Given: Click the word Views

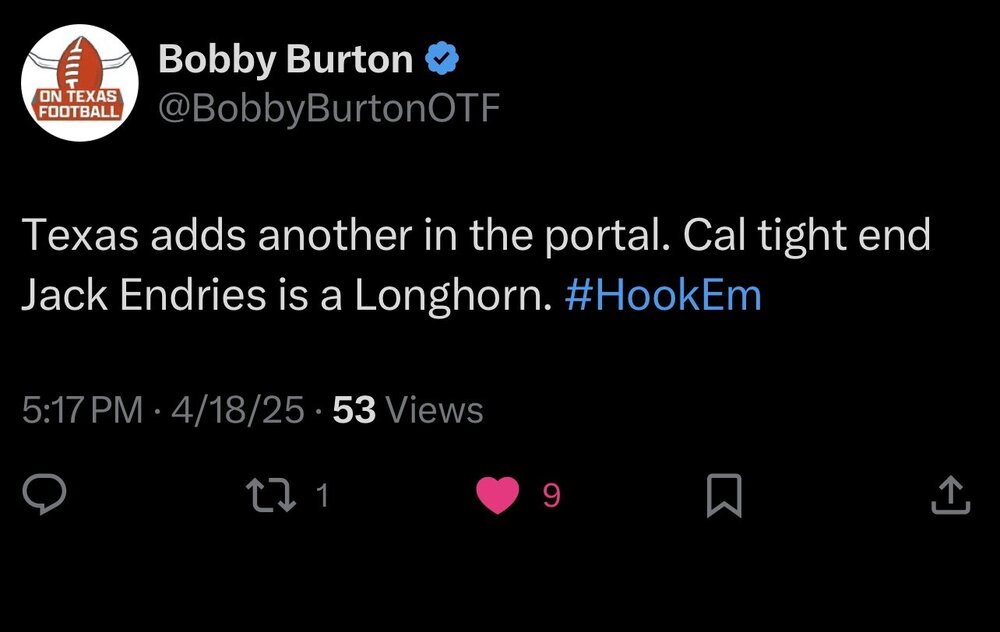Looking at the screenshot, I should coord(433,410).
